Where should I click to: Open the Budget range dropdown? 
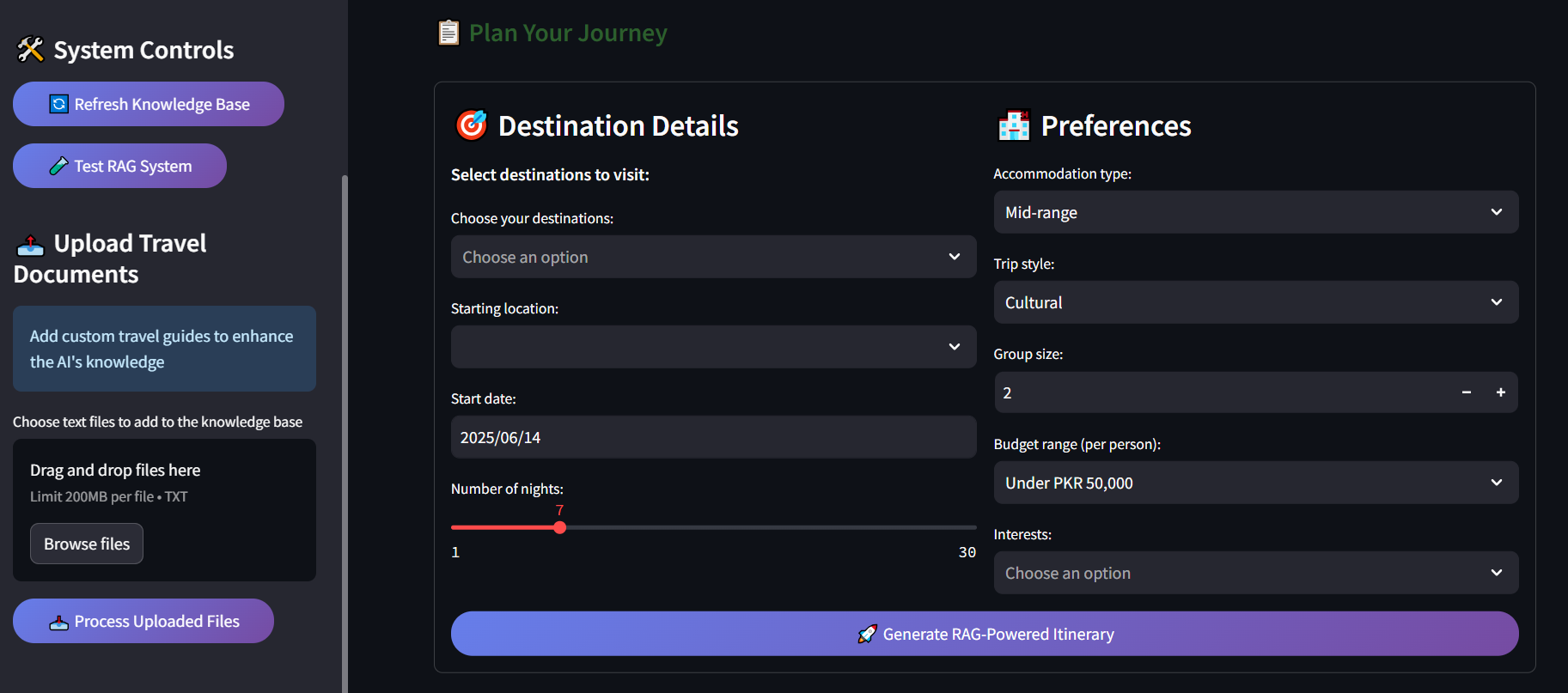tap(1255, 483)
